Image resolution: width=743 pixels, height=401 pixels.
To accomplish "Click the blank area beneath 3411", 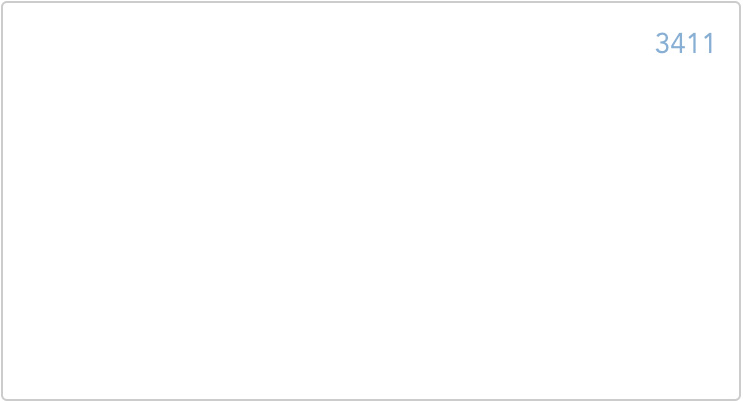I will [x=371, y=228].
